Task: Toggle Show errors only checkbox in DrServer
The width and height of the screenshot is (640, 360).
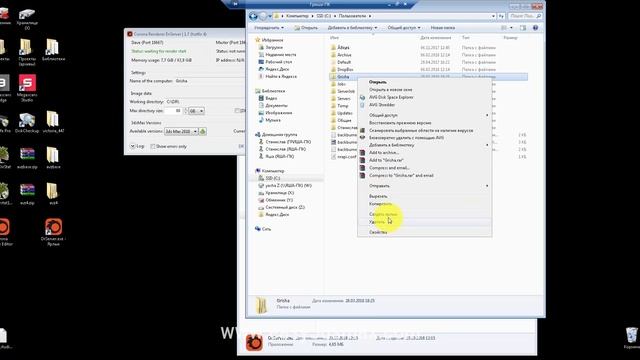Action: click(x=153, y=146)
